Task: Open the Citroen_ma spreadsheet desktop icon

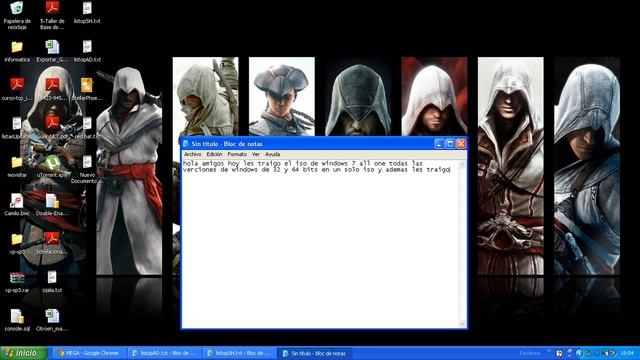Action: click(x=52, y=320)
